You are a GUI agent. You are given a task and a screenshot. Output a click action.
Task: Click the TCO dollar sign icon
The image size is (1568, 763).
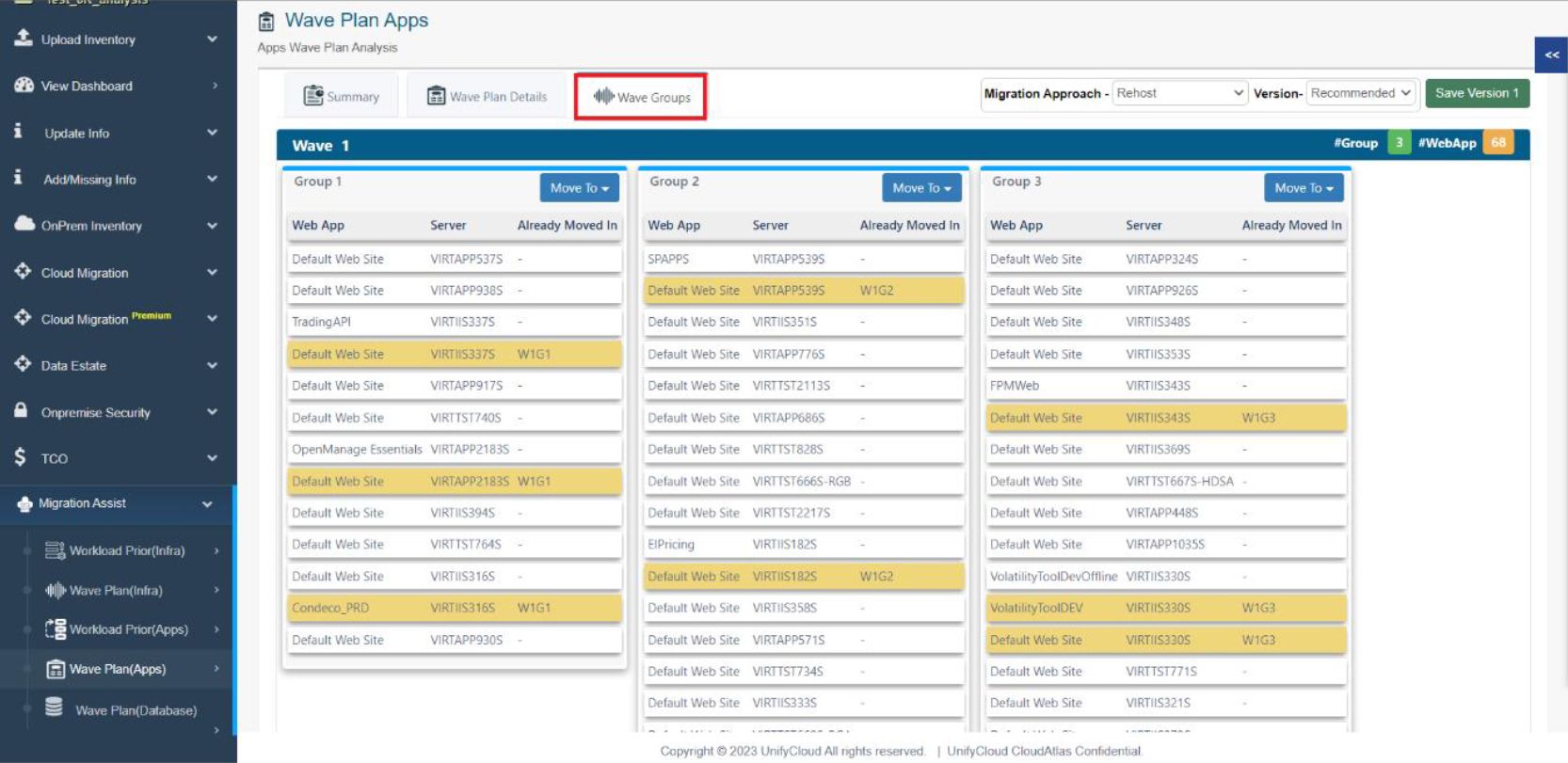(21, 457)
